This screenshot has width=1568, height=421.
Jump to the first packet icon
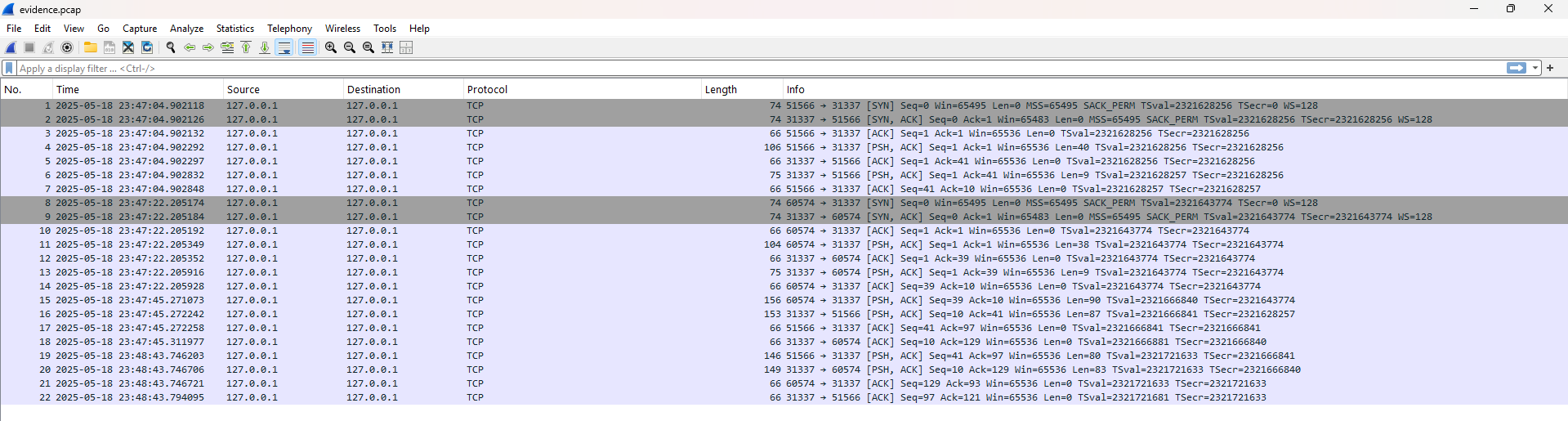pyautogui.click(x=246, y=47)
